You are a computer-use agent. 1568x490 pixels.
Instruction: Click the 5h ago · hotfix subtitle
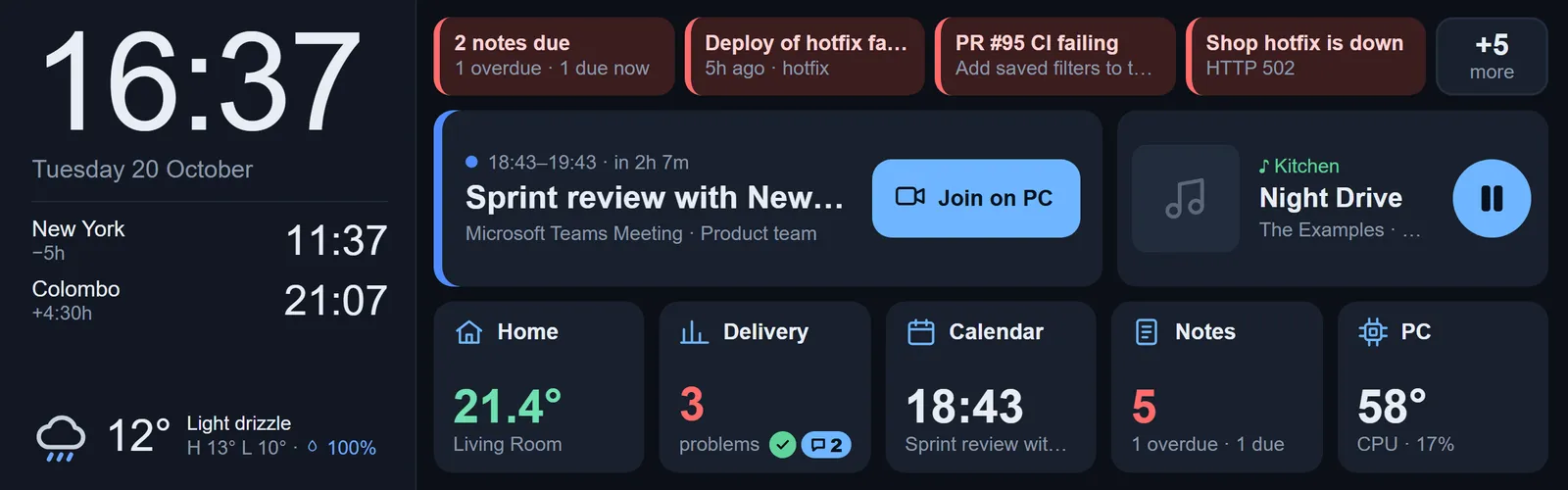(x=767, y=69)
